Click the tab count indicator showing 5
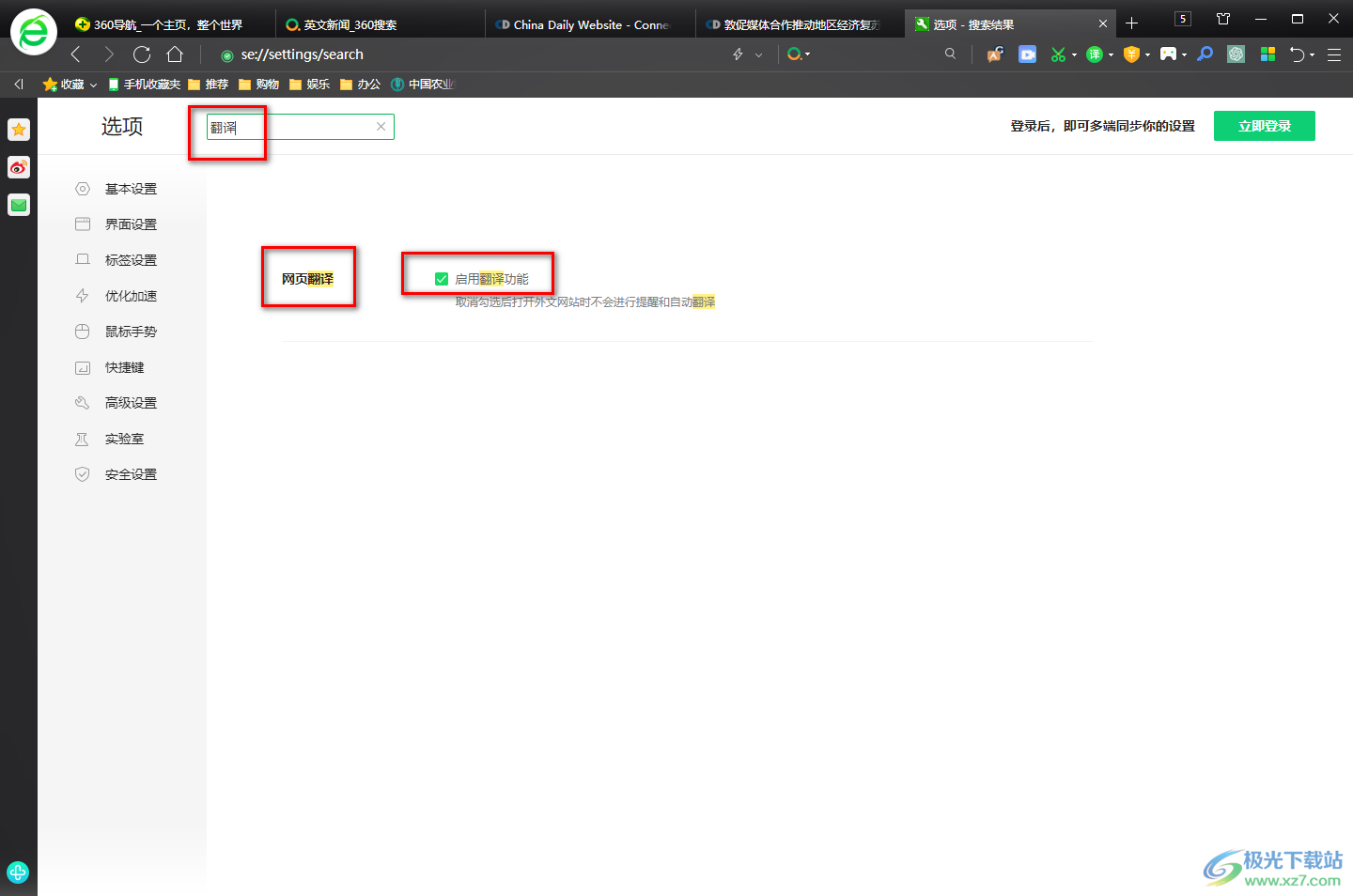Screen dimensions: 1353x896 click(1183, 19)
